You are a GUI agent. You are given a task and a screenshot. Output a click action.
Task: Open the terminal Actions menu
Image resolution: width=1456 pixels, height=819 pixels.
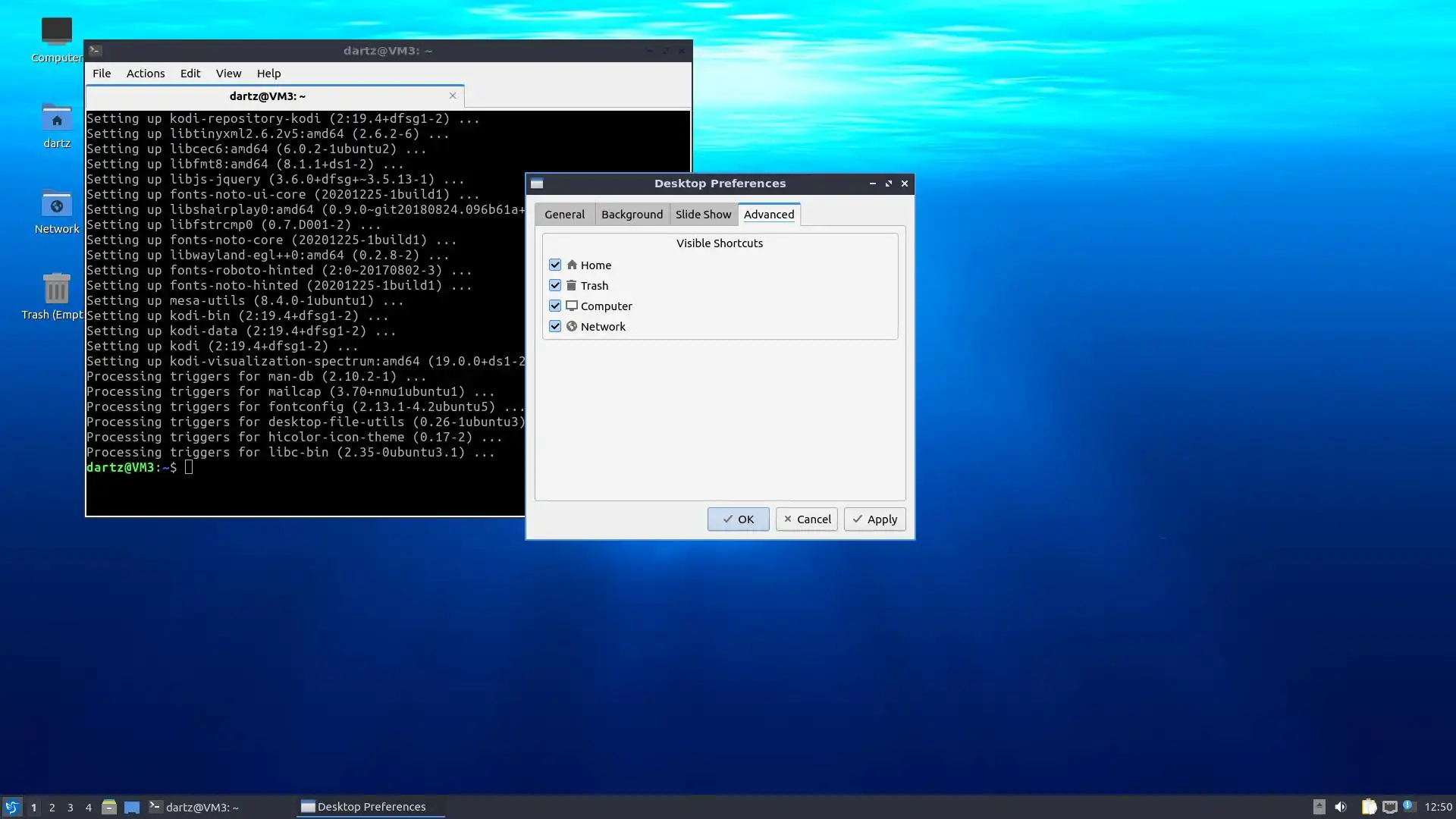coord(145,74)
